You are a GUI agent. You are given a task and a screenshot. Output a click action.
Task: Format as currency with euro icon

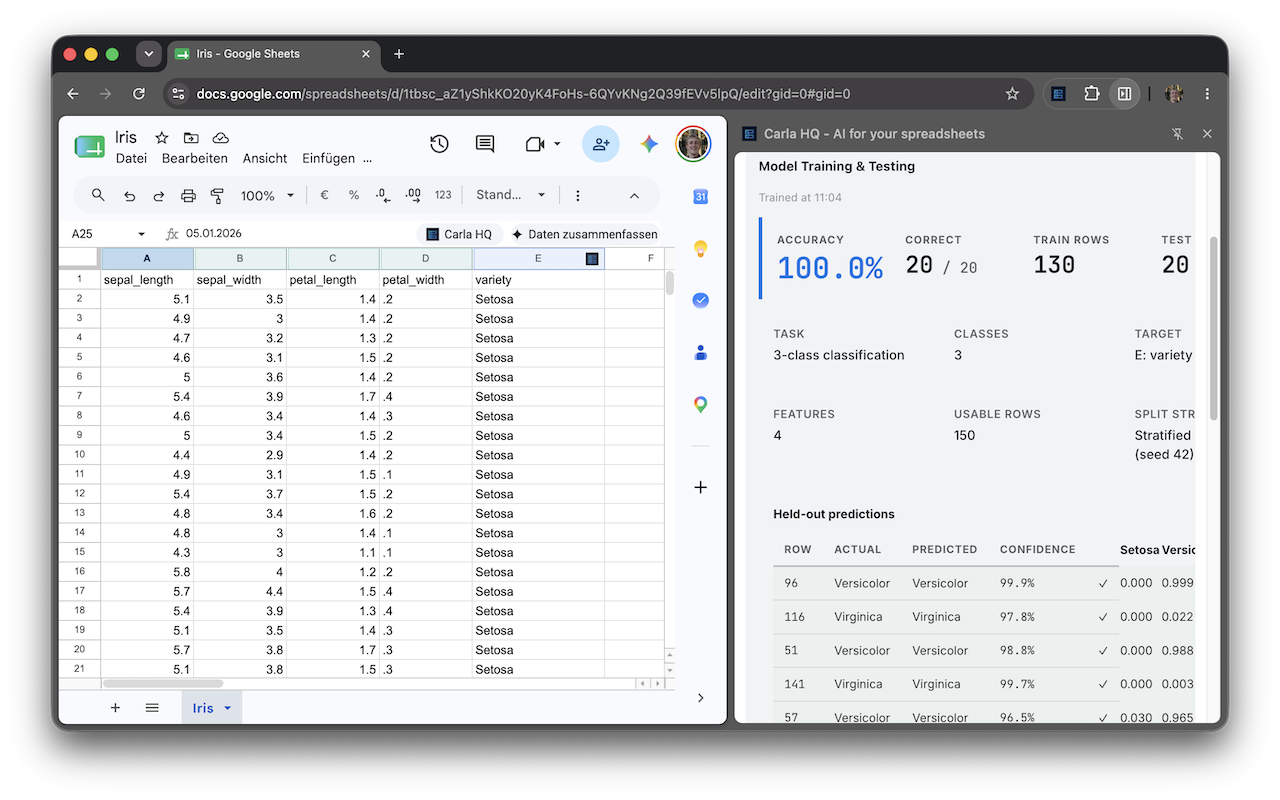coord(324,195)
